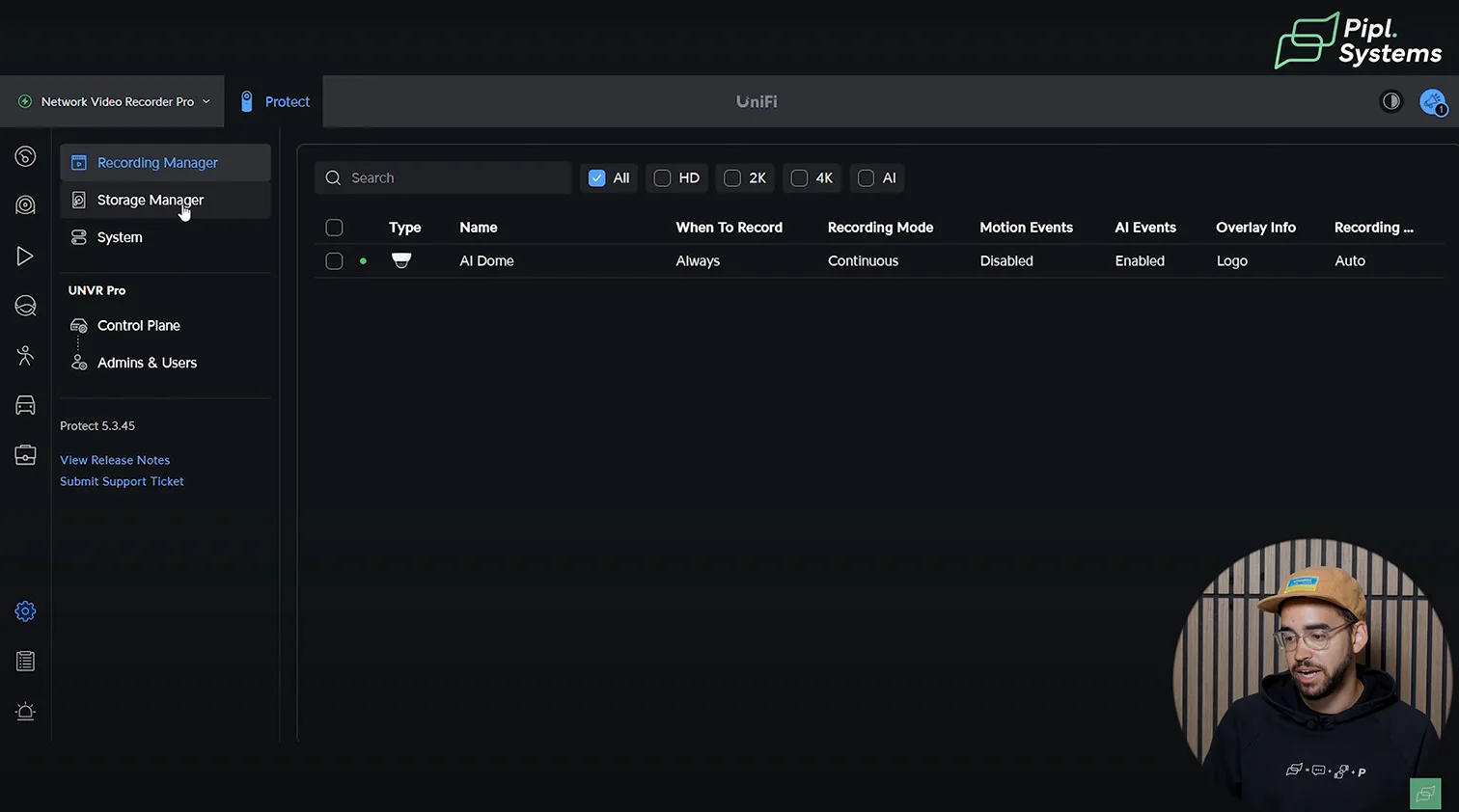Uncheck the All filter checkbox
The width and height of the screenshot is (1459, 812).
[x=596, y=177]
